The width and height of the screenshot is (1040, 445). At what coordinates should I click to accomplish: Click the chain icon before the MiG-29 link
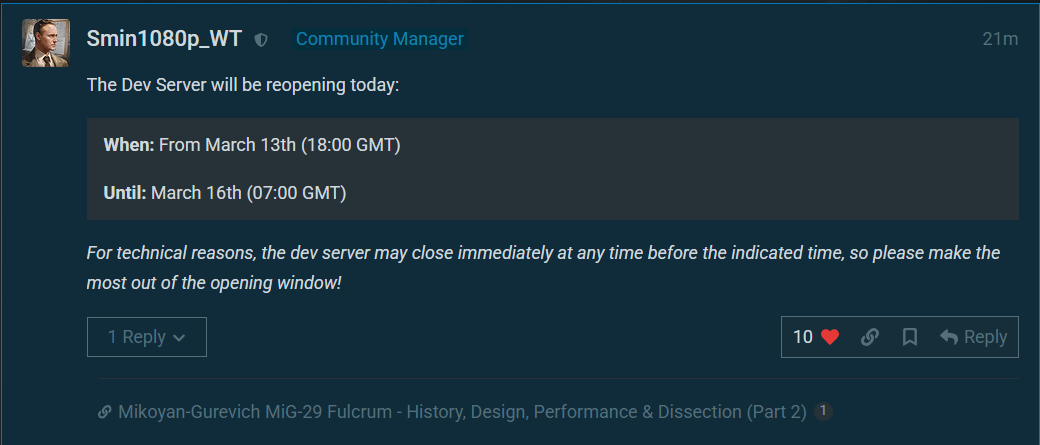(x=104, y=412)
